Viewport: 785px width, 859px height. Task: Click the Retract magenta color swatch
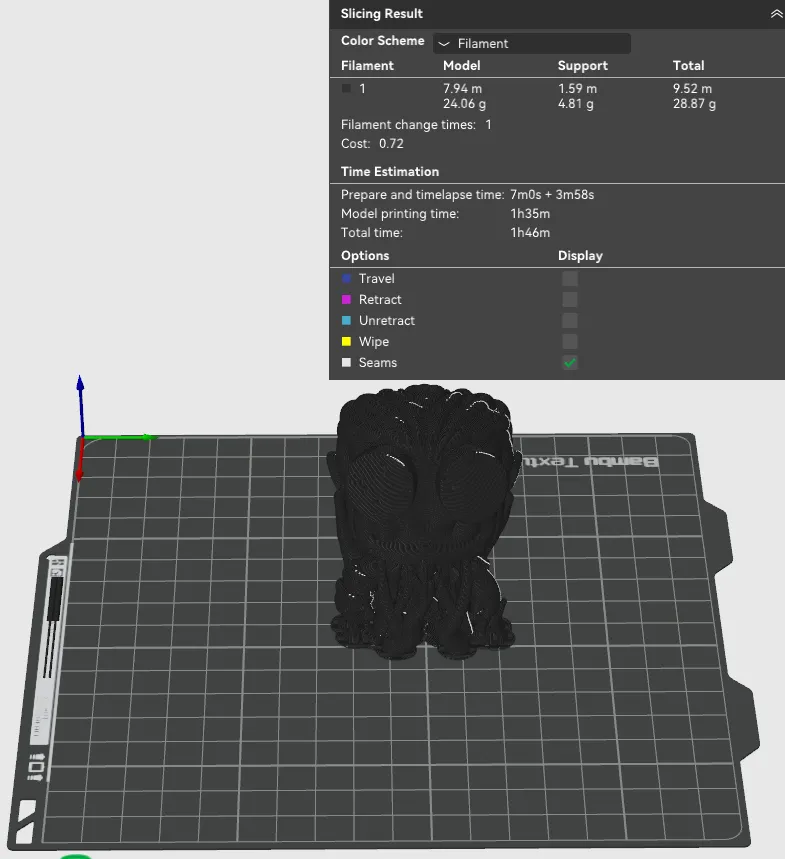(346, 299)
